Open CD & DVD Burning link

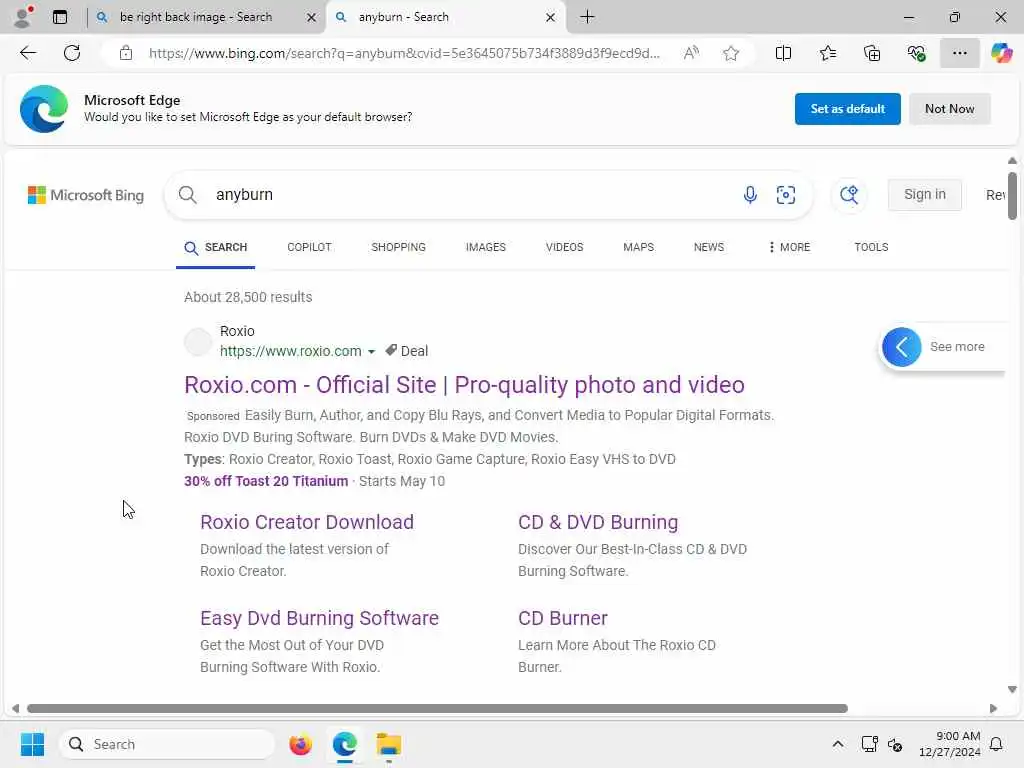coord(598,522)
